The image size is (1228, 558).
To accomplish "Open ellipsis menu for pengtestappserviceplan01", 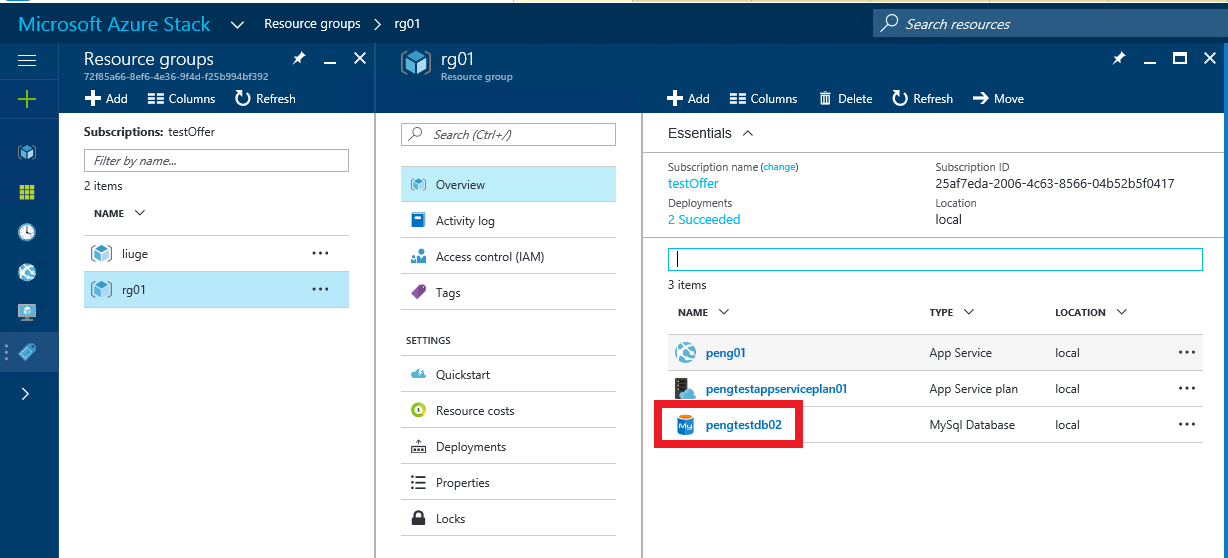I will point(1187,389).
